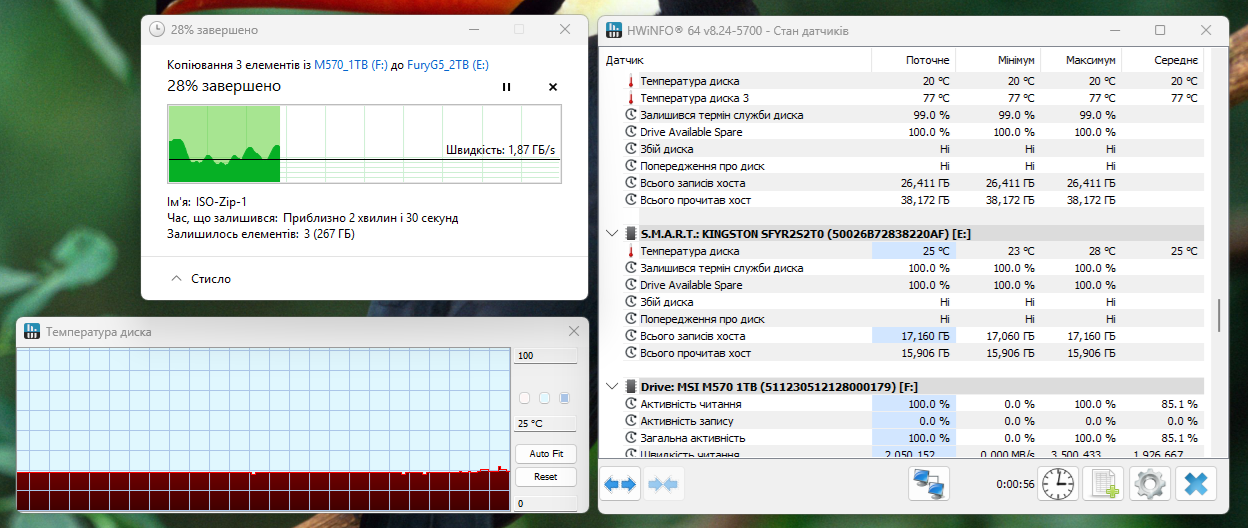Click the current value field showing 25 °C
This screenshot has width=1248, height=528.
546,424
